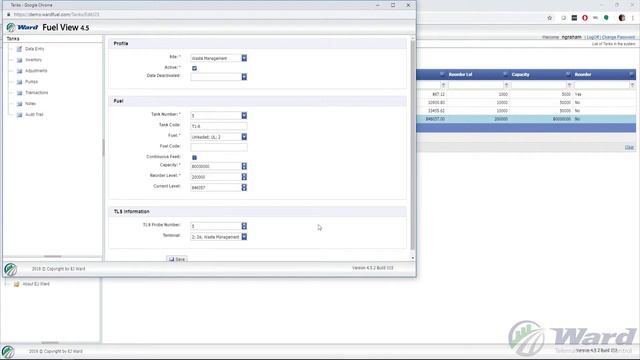Image resolution: width=640 pixels, height=360 pixels.
Task: Click the popup address bar URL
Action: (x=56, y=15)
